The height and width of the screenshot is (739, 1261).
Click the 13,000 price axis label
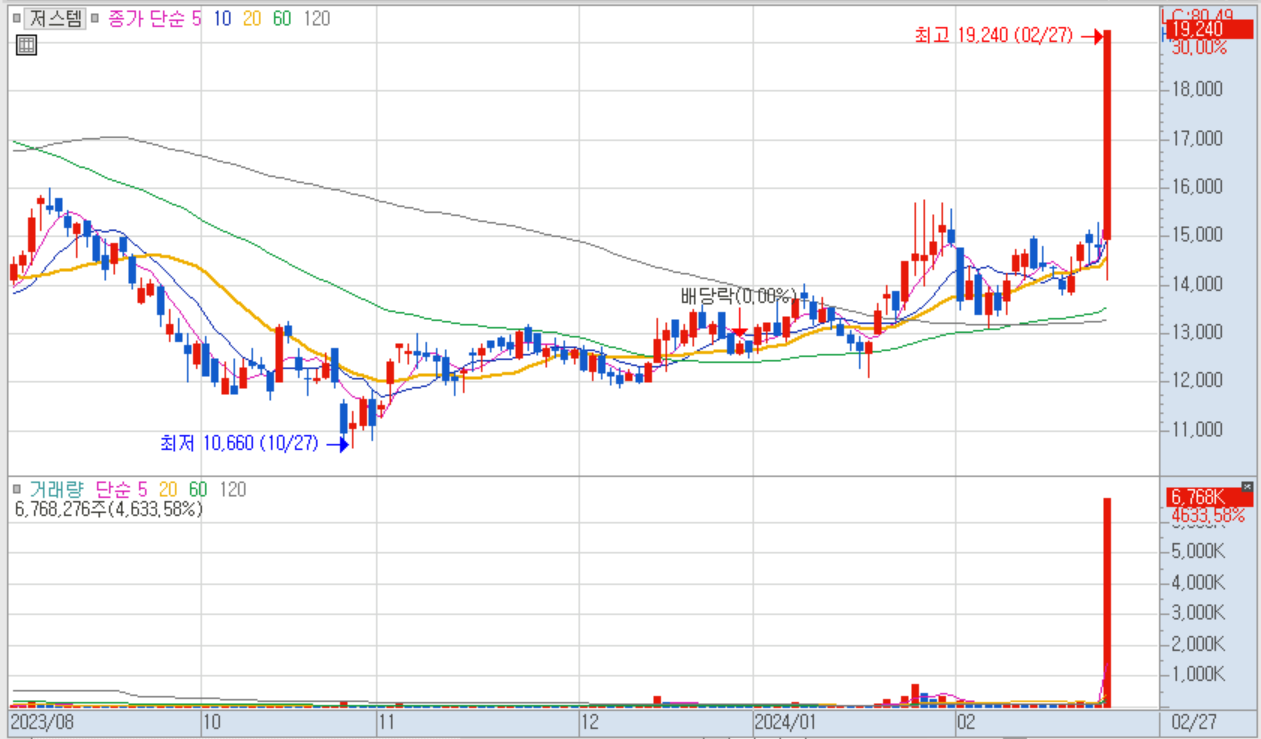[1196, 332]
